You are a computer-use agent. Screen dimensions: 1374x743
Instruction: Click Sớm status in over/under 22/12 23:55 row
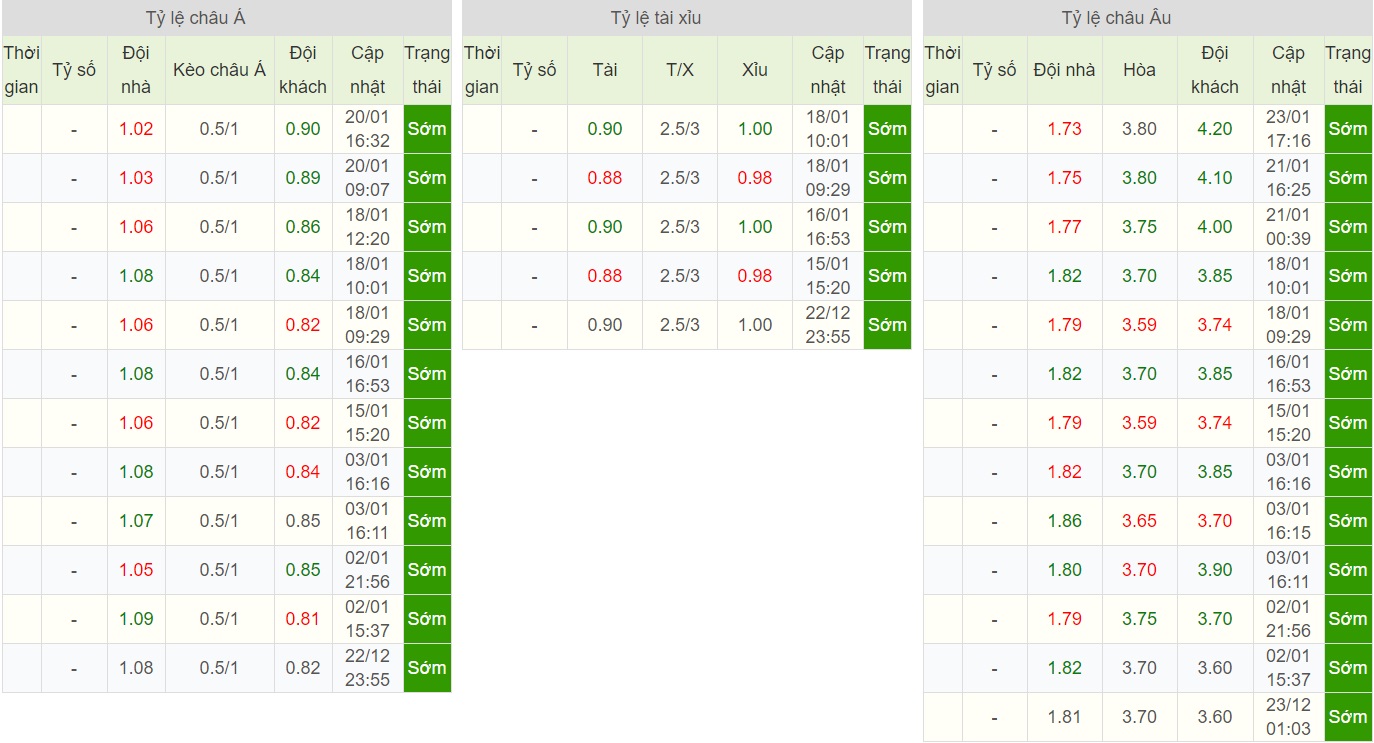[x=887, y=325]
